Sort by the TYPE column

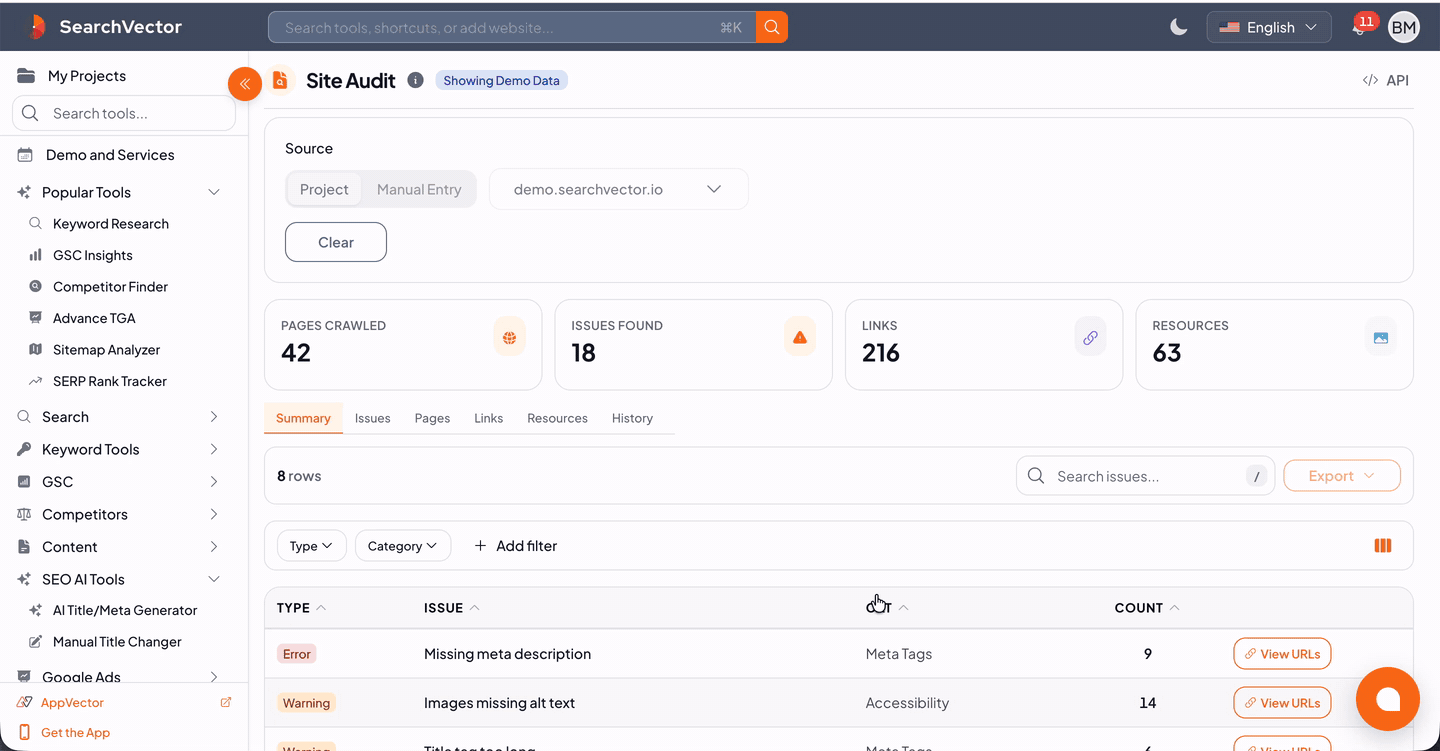point(301,608)
